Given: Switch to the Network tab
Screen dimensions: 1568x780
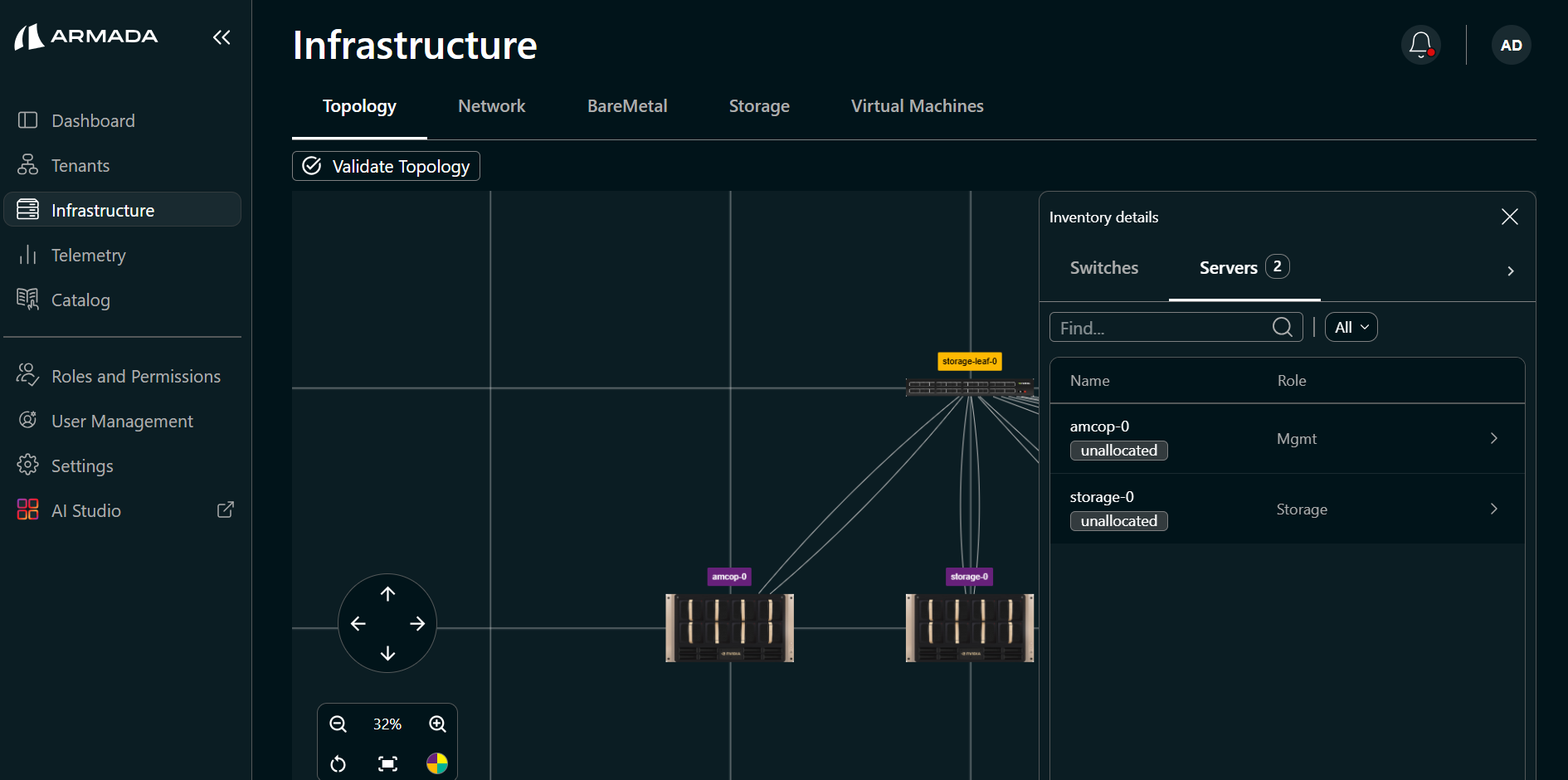Looking at the screenshot, I should point(492,106).
